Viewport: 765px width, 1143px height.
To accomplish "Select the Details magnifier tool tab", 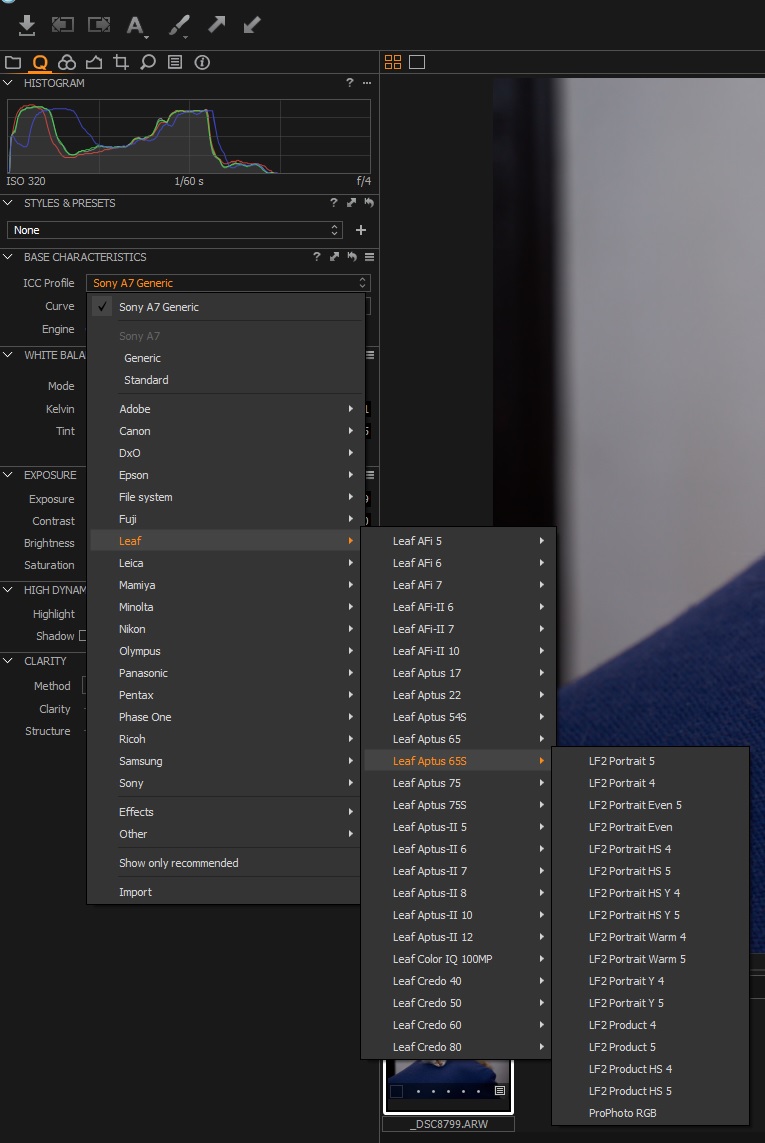I will click(148, 62).
